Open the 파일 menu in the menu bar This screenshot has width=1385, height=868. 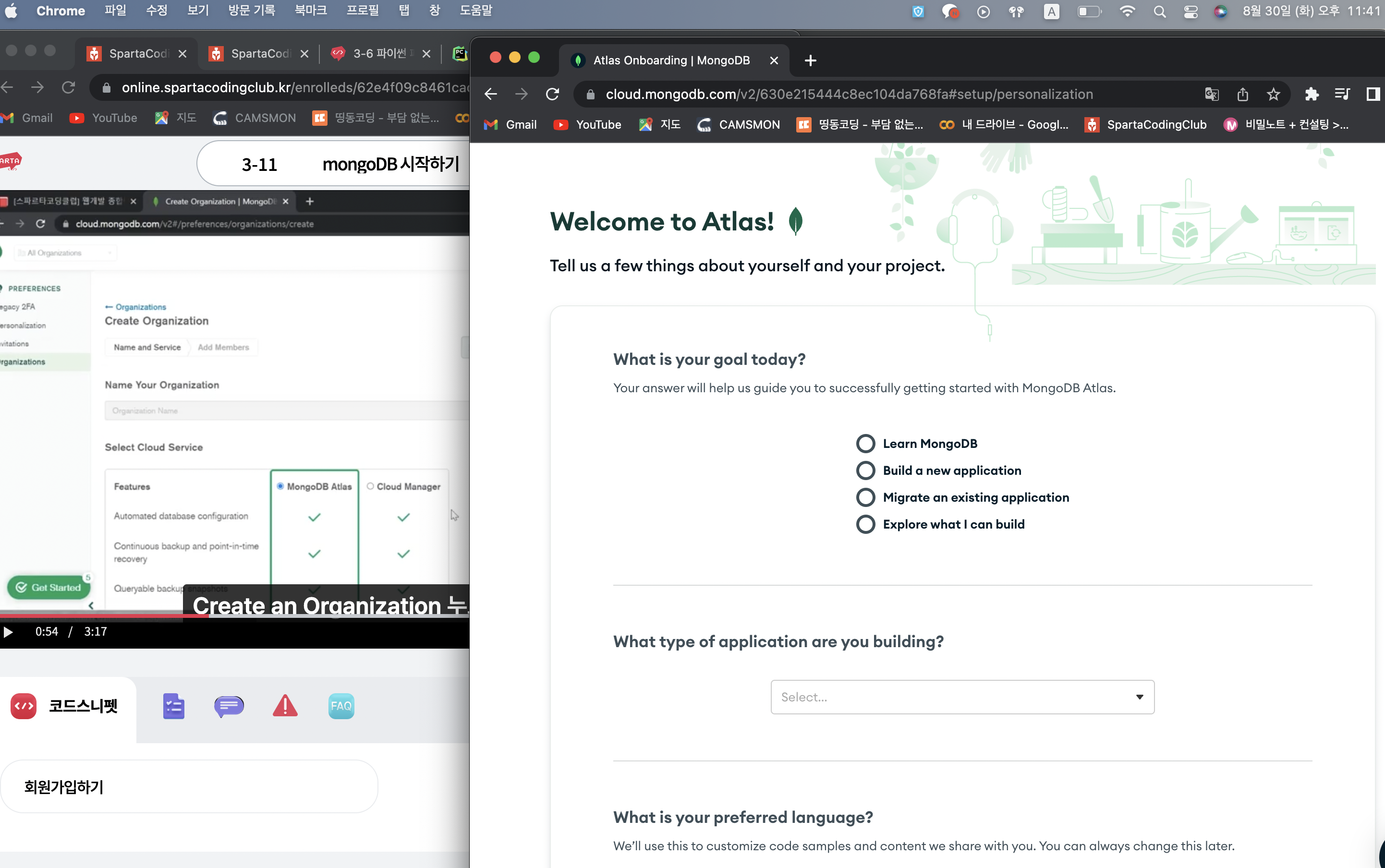coord(115,11)
